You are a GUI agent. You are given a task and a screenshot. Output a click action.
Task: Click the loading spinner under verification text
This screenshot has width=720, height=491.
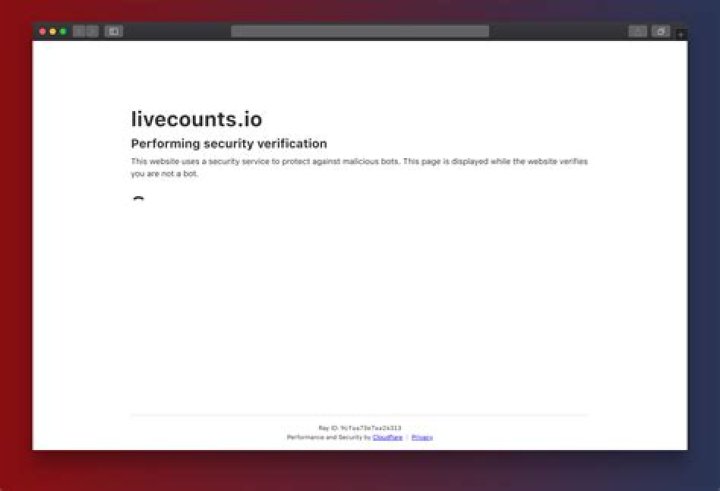pyautogui.click(x=138, y=200)
